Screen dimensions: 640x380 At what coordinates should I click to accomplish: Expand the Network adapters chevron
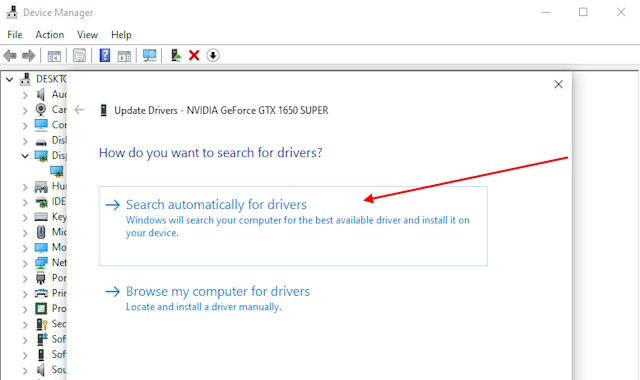[25, 263]
